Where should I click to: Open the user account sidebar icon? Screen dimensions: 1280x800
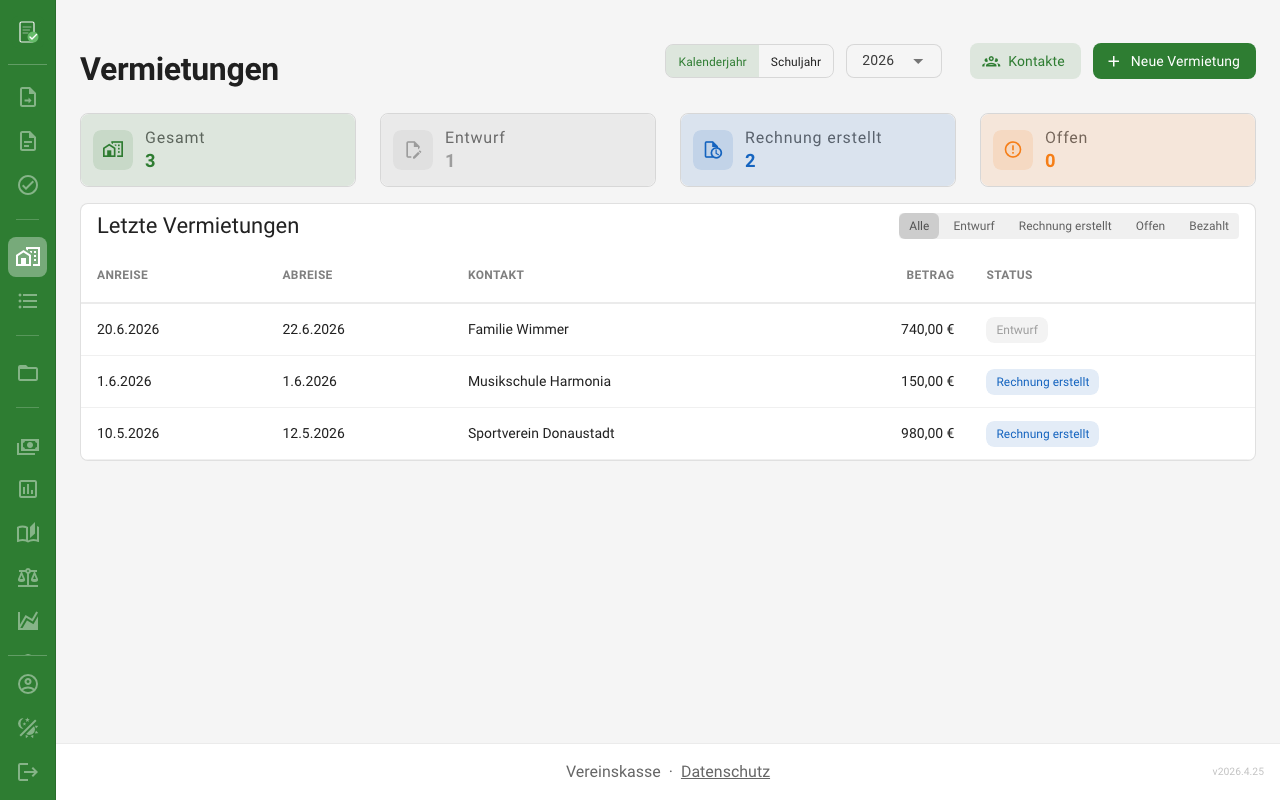28,684
